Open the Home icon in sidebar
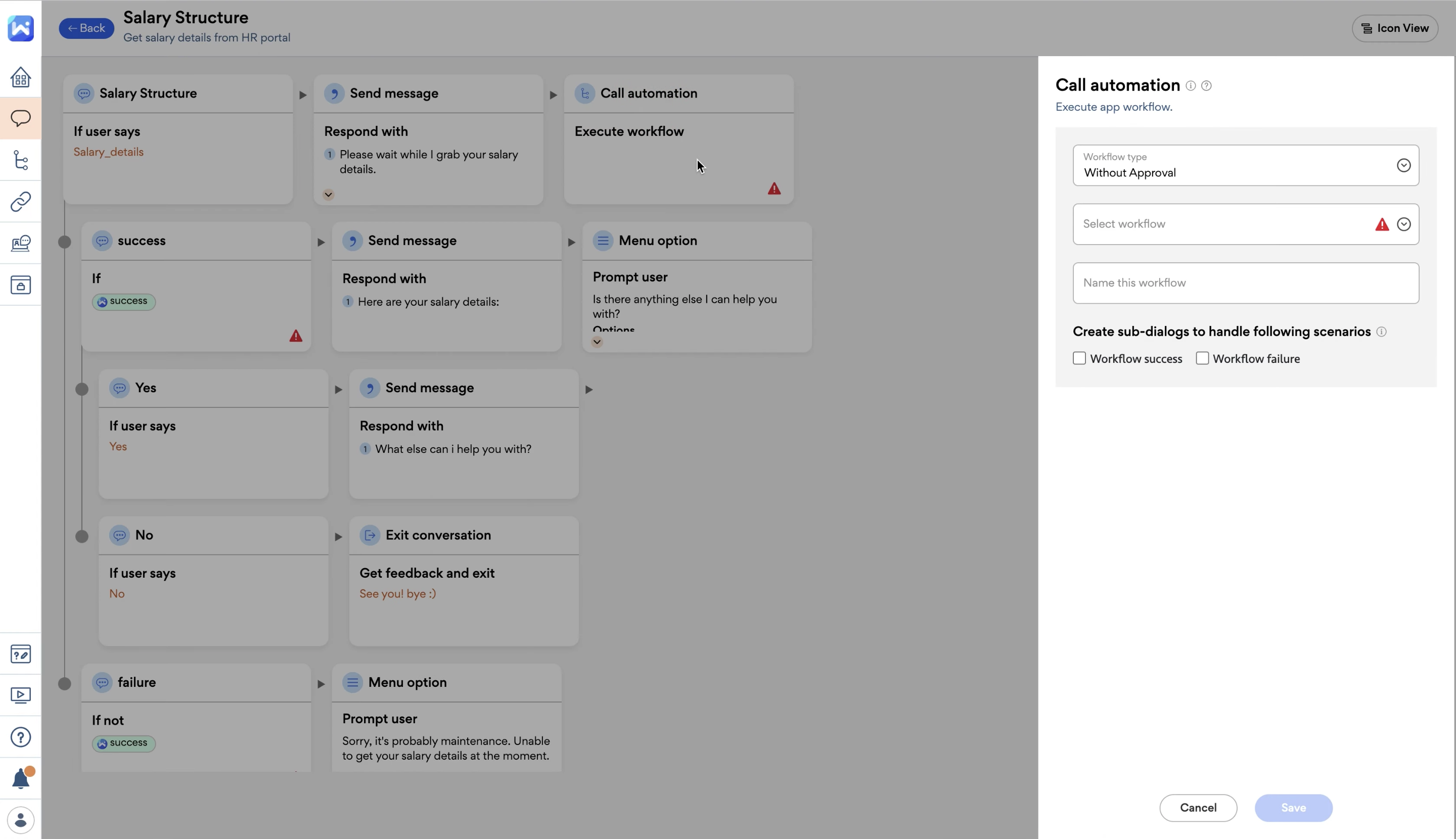This screenshot has width=1456, height=839. [x=21, y=77]
